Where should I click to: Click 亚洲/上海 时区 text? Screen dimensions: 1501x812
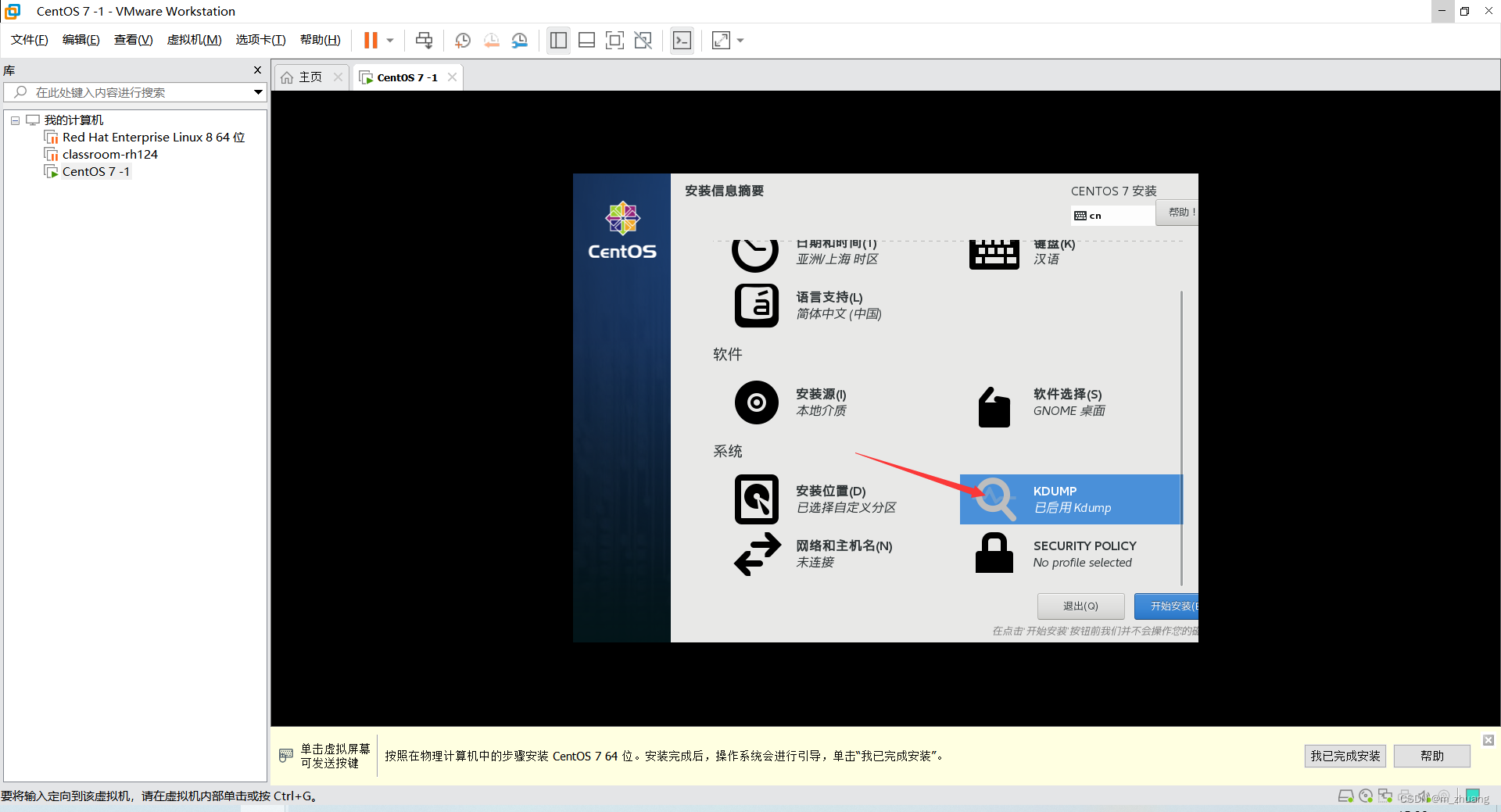[x=836, y=259]
